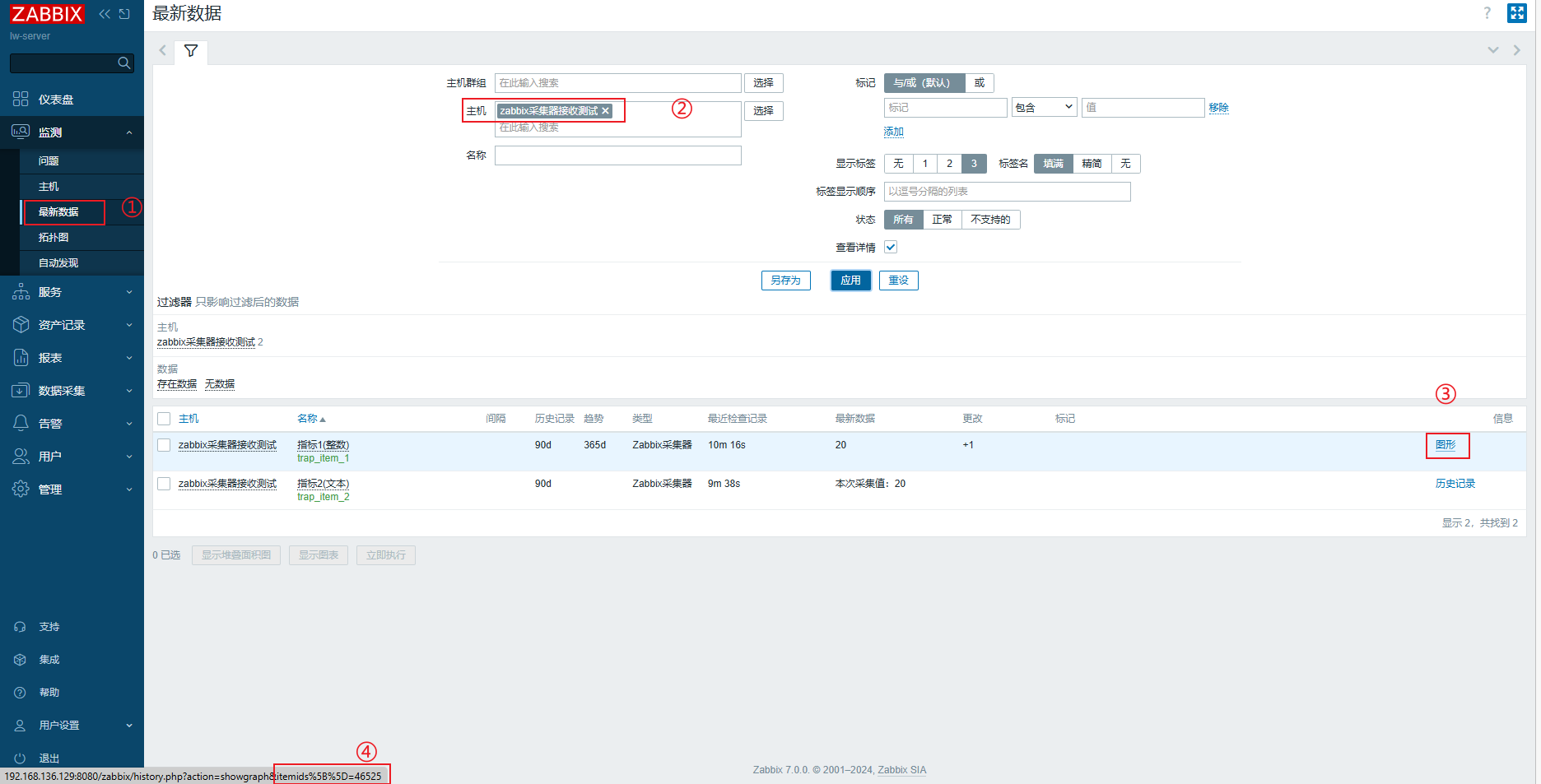Click the 数据采集 data collection icon

[21, 391]
